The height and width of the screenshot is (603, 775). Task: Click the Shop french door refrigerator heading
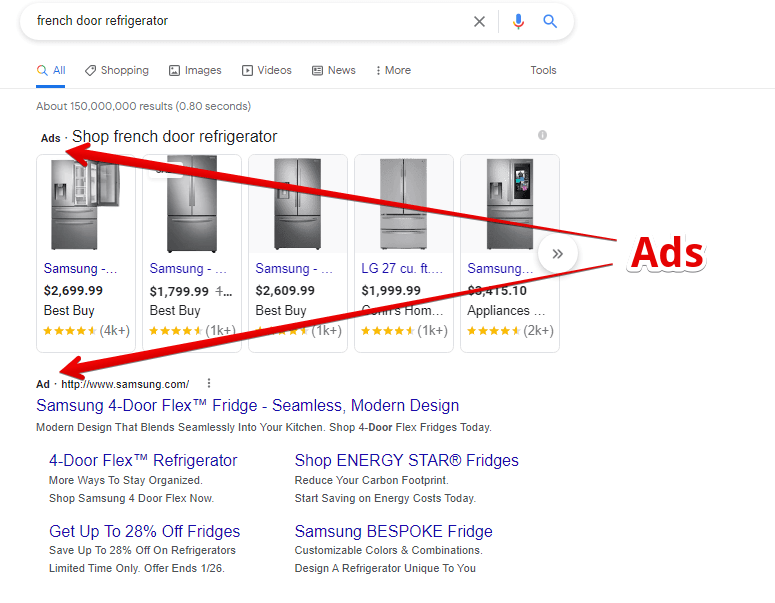(174, 136)
